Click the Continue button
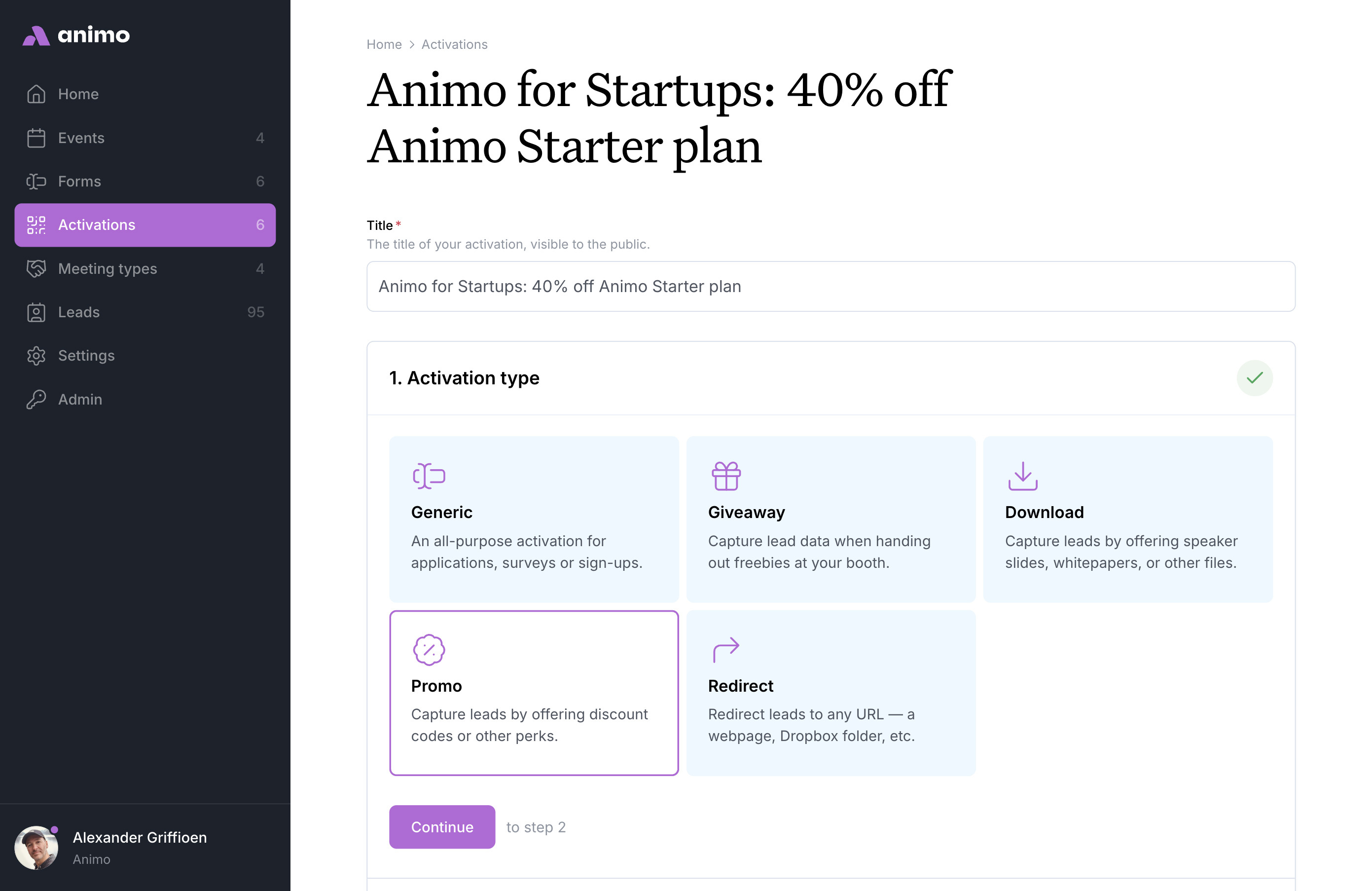Screen dimensions: 1372x891 442,826
